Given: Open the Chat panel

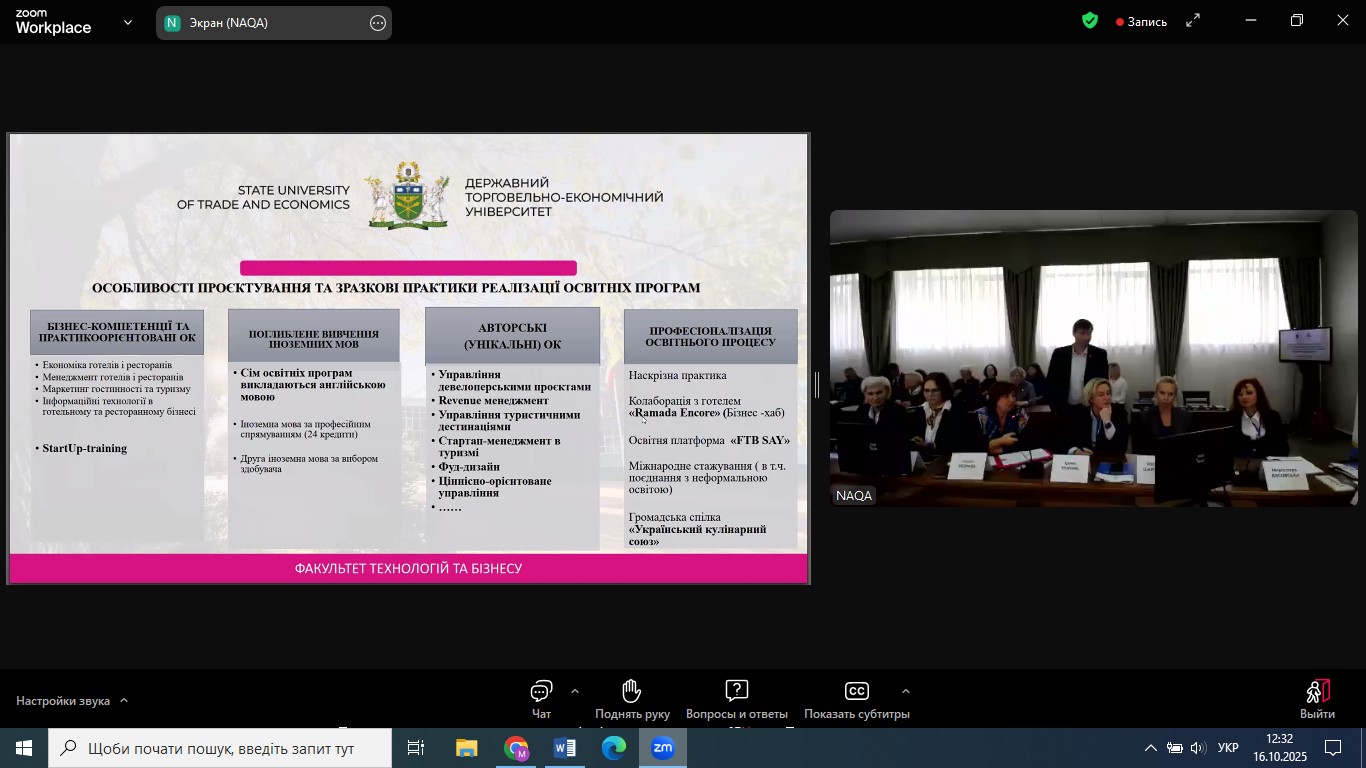Looking at the screenshot, I should [541, 698].
